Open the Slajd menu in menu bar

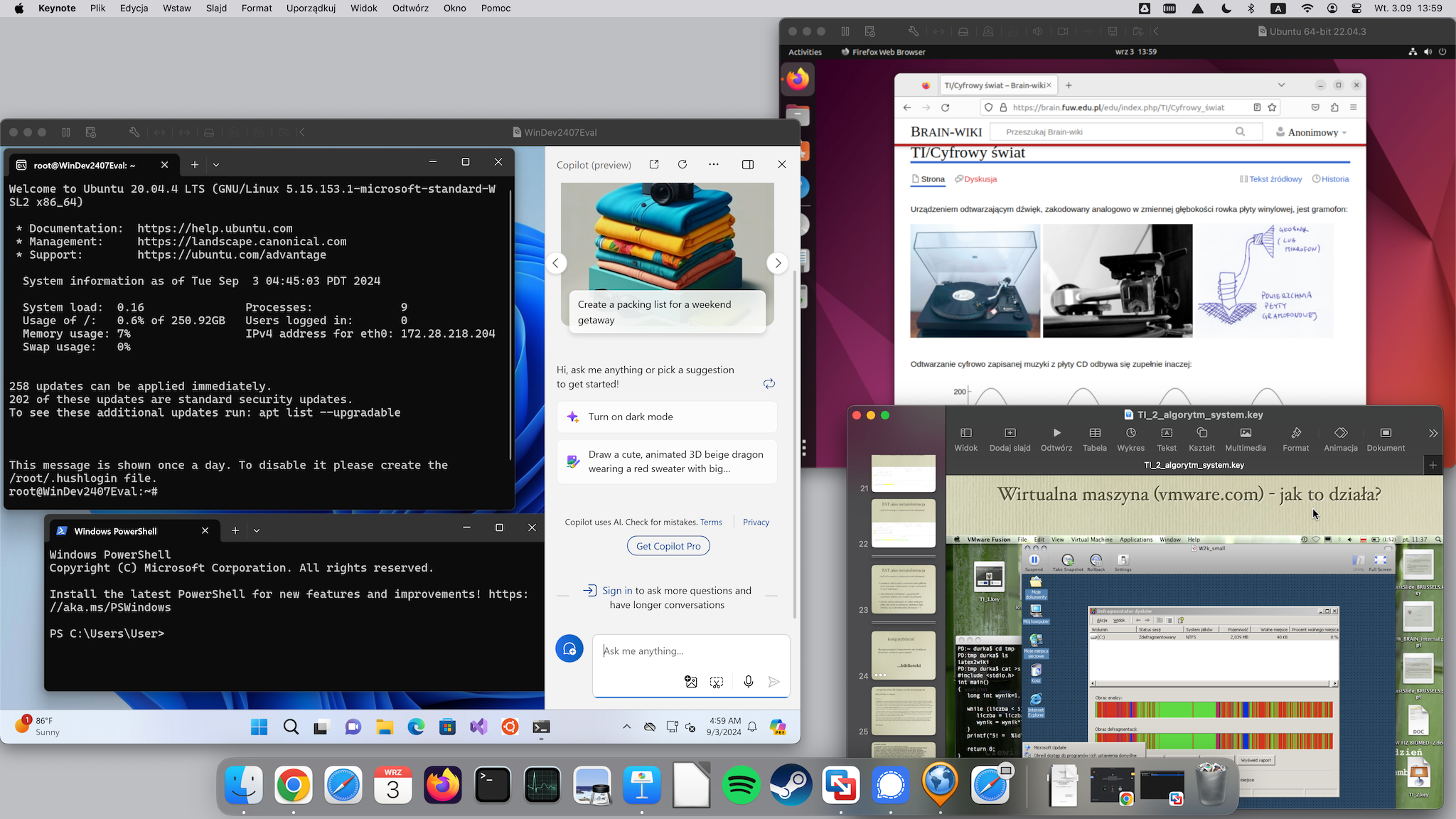point(216,8)
